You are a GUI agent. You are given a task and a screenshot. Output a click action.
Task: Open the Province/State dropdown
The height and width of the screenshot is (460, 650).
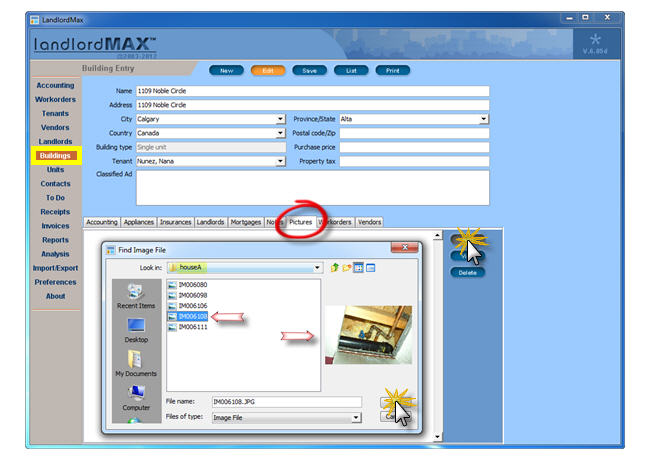tap(484, 119)
